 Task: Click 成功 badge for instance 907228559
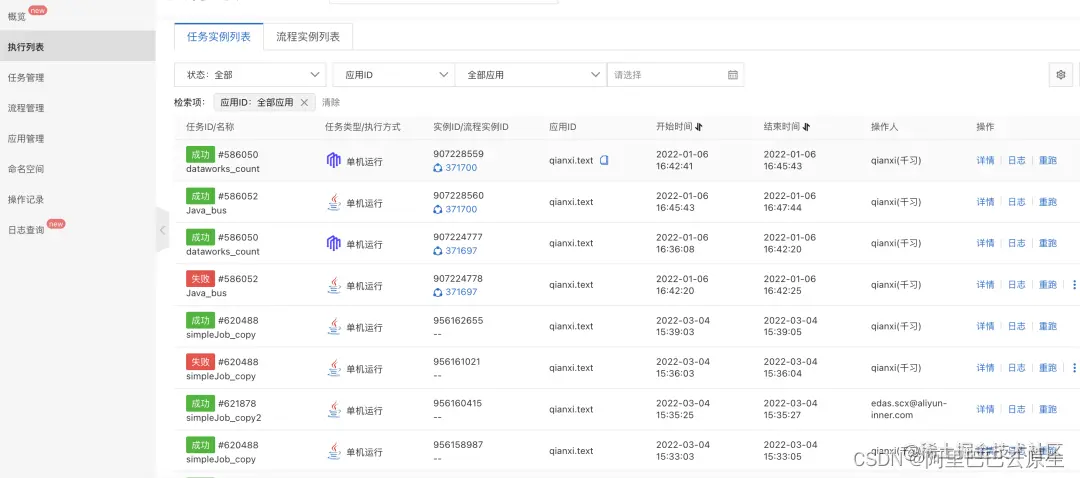point(200,154)
